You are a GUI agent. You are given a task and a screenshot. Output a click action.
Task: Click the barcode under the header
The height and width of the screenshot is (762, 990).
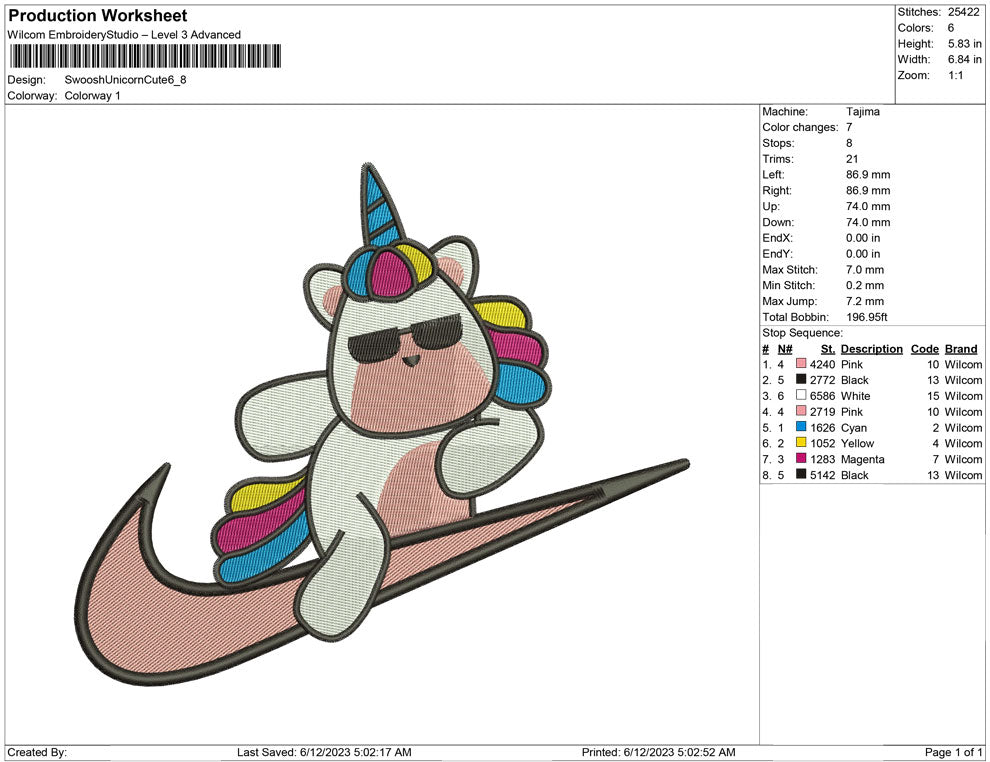point(145,56)
